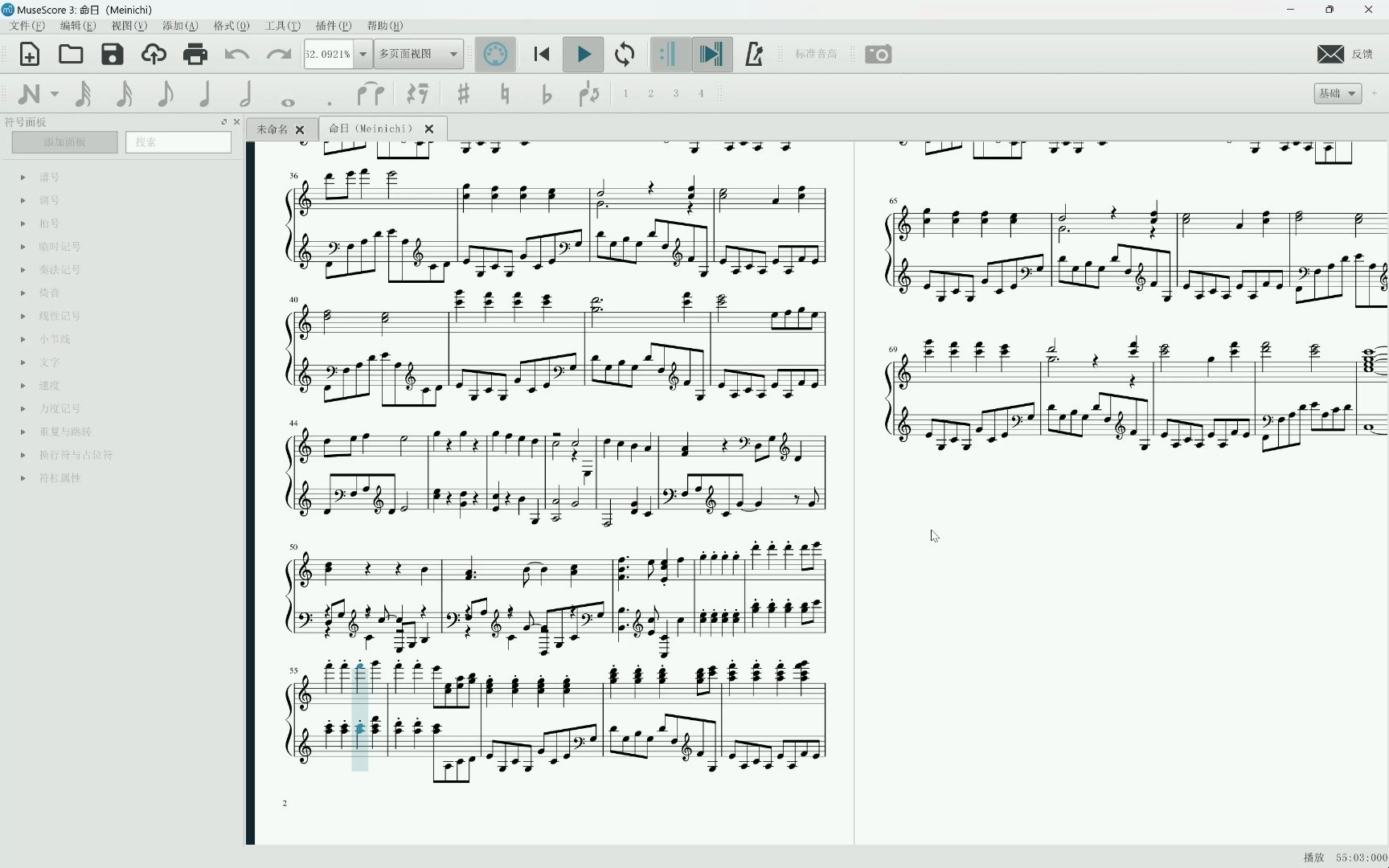Close the palette panel

click(x=236, y=122)
